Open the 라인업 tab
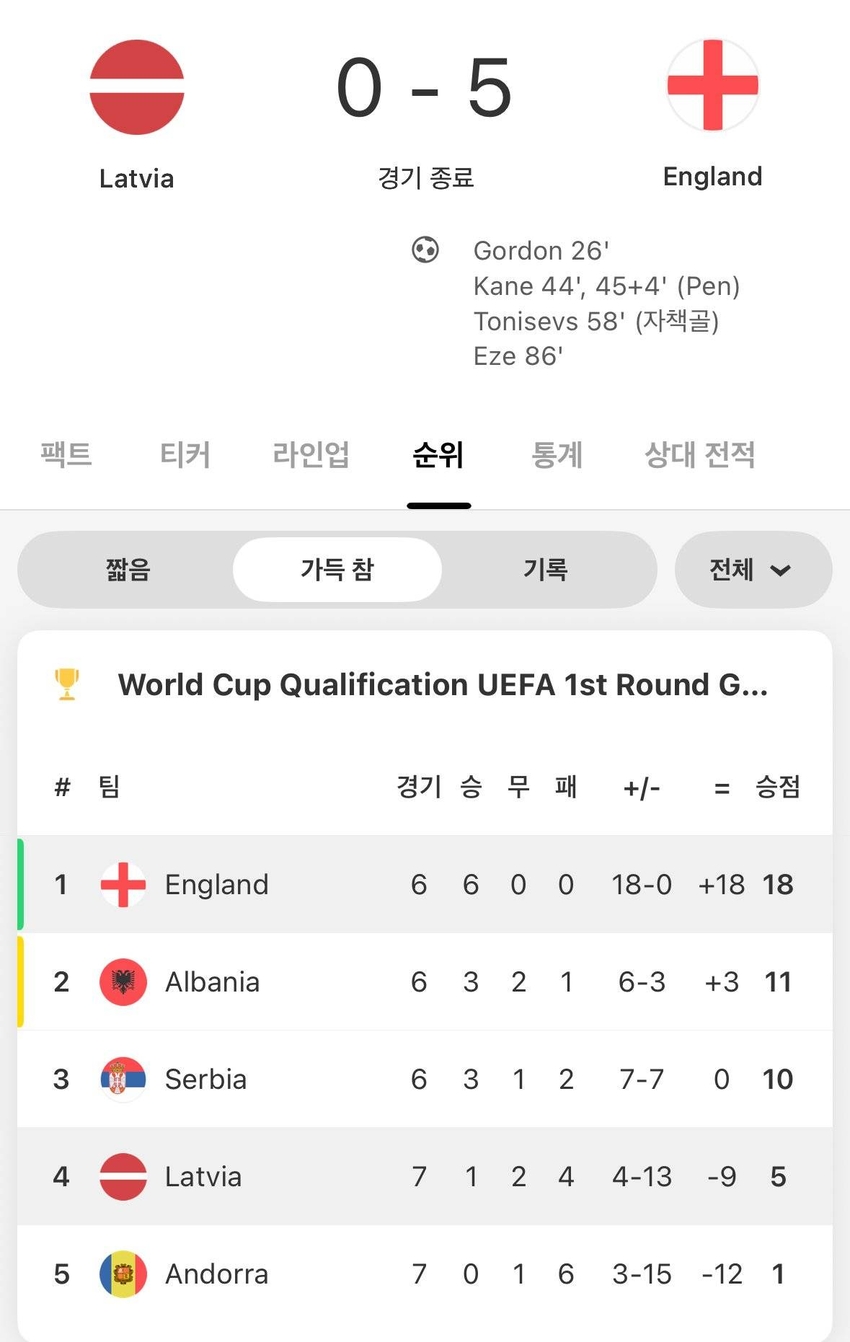850x1342 pixels. (x=311, y=456)
